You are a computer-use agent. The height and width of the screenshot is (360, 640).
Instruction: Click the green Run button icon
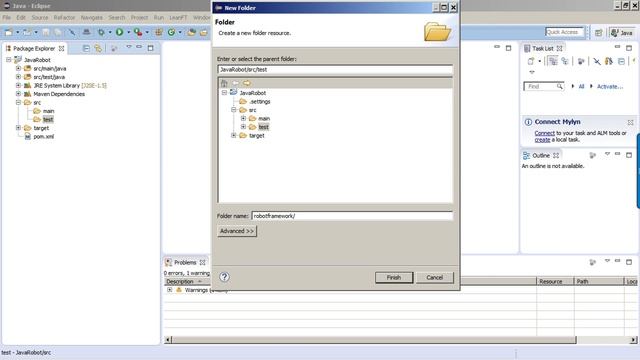tap(120, 32)
